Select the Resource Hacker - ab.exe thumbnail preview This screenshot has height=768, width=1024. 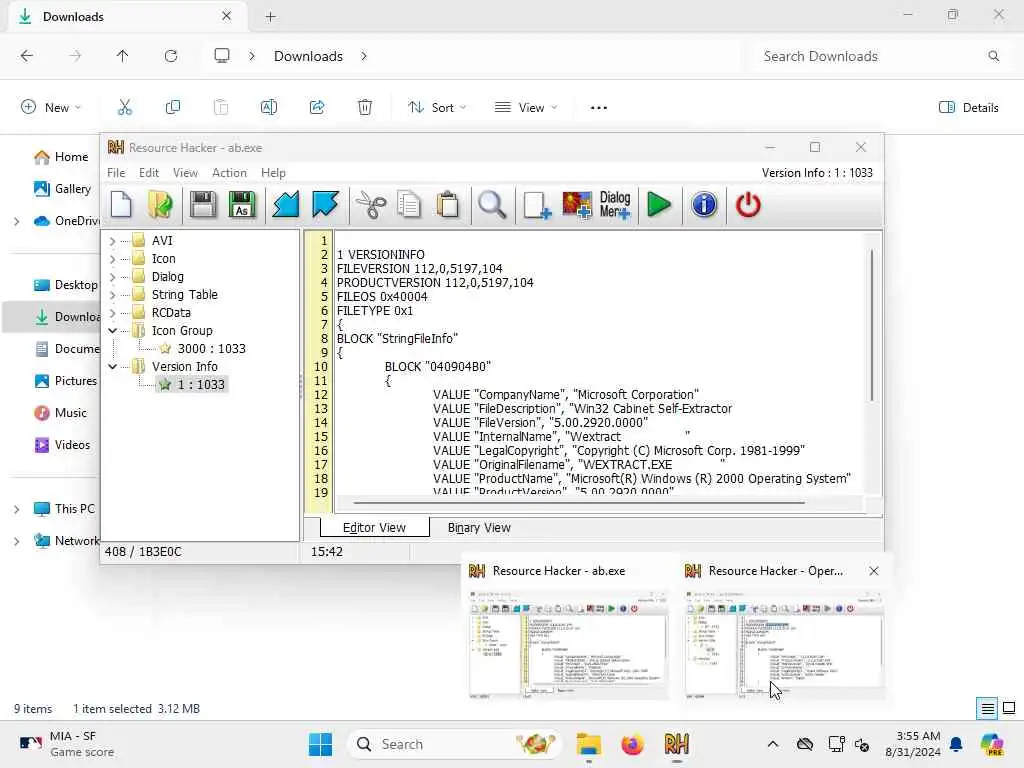click(x=568, y=630)
